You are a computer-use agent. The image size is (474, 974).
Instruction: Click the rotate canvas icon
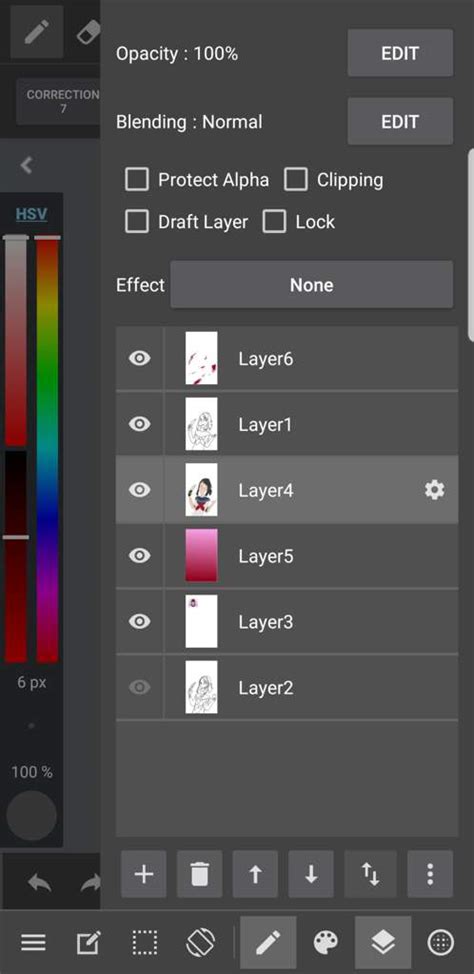201,943
